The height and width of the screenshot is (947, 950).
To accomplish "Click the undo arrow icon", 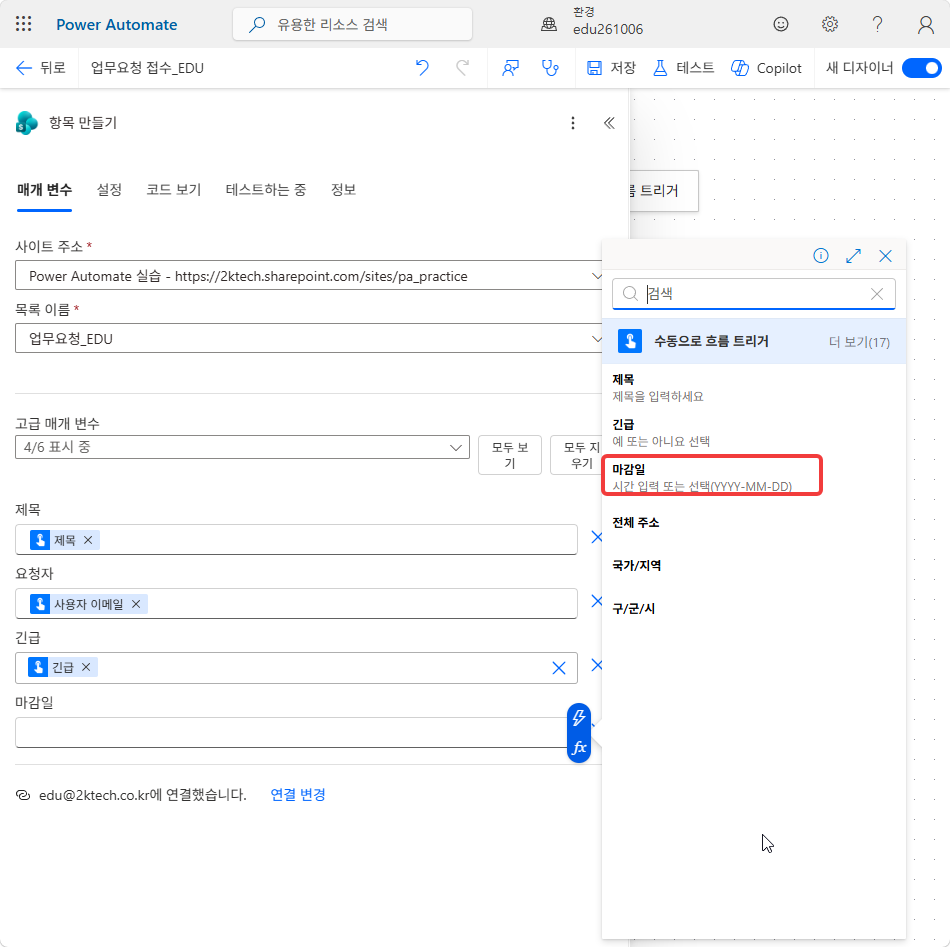I will tap(422, 67).
